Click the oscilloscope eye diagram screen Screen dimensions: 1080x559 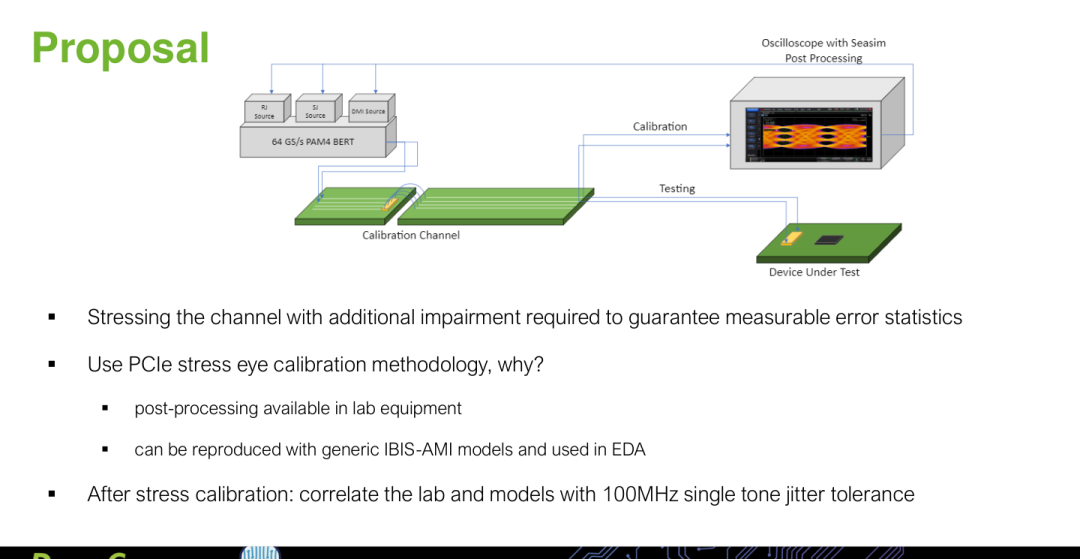(x=808, y=133)
